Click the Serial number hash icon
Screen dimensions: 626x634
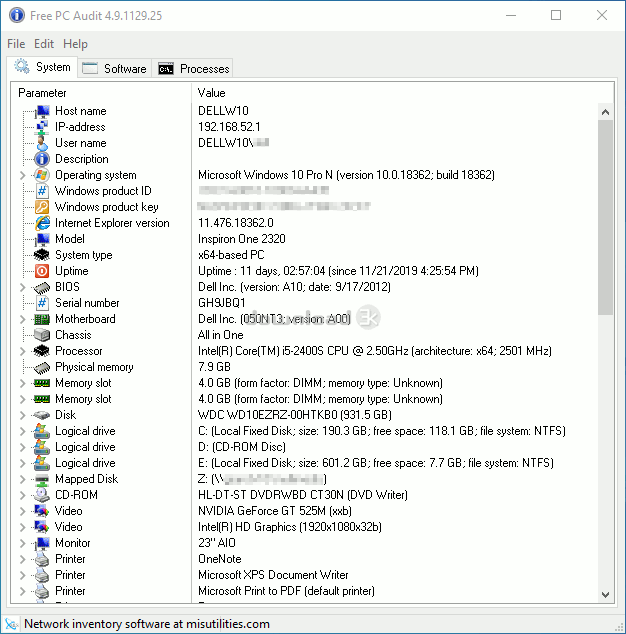point(42,303)
